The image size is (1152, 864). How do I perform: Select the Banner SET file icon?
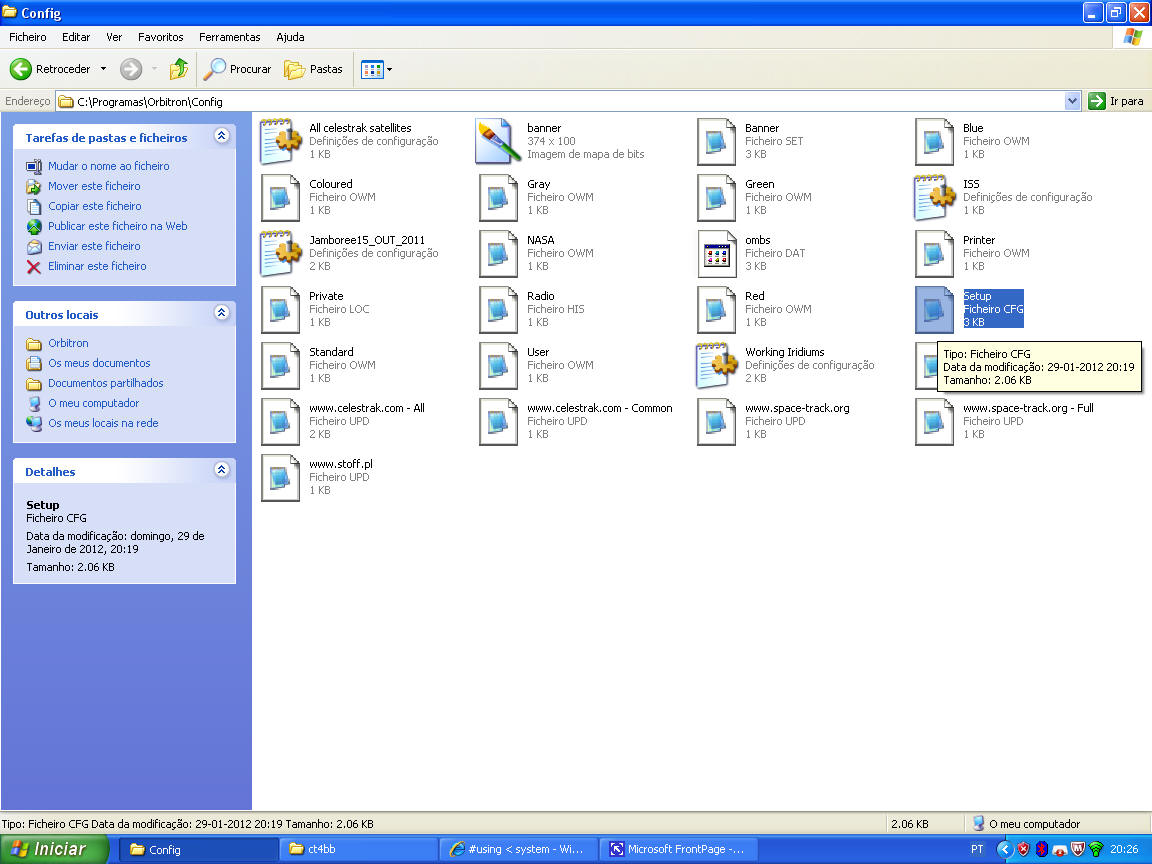[716, 141]
